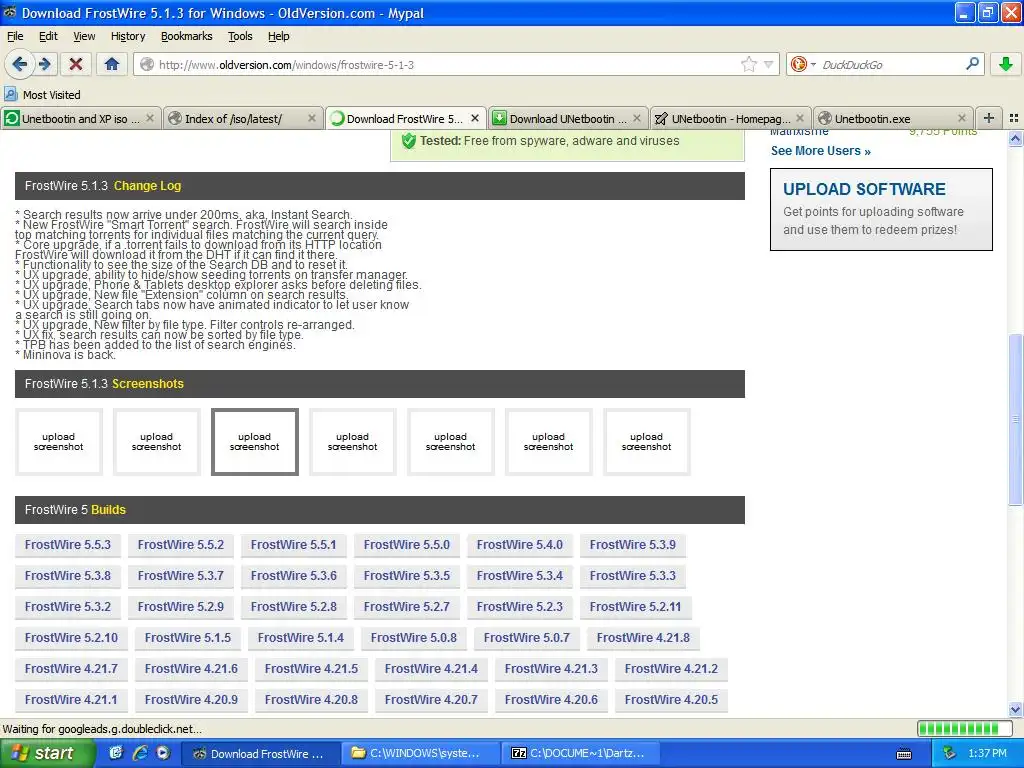1024x768 pixels.
Task: Open the FrostWire 5.1.4 build link
Action: pos(300,637)
